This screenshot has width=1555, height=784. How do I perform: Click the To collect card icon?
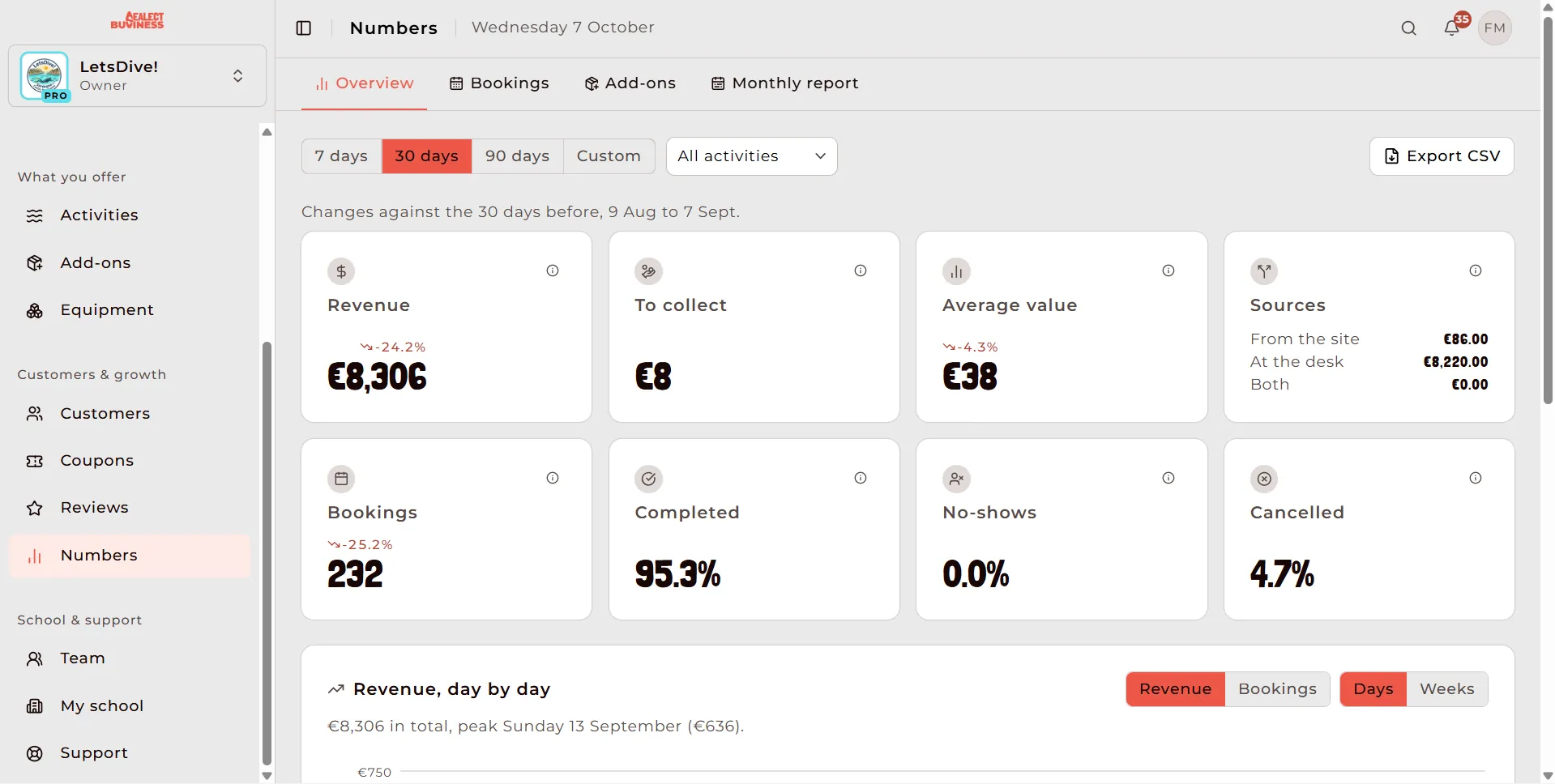coord(648,271)
